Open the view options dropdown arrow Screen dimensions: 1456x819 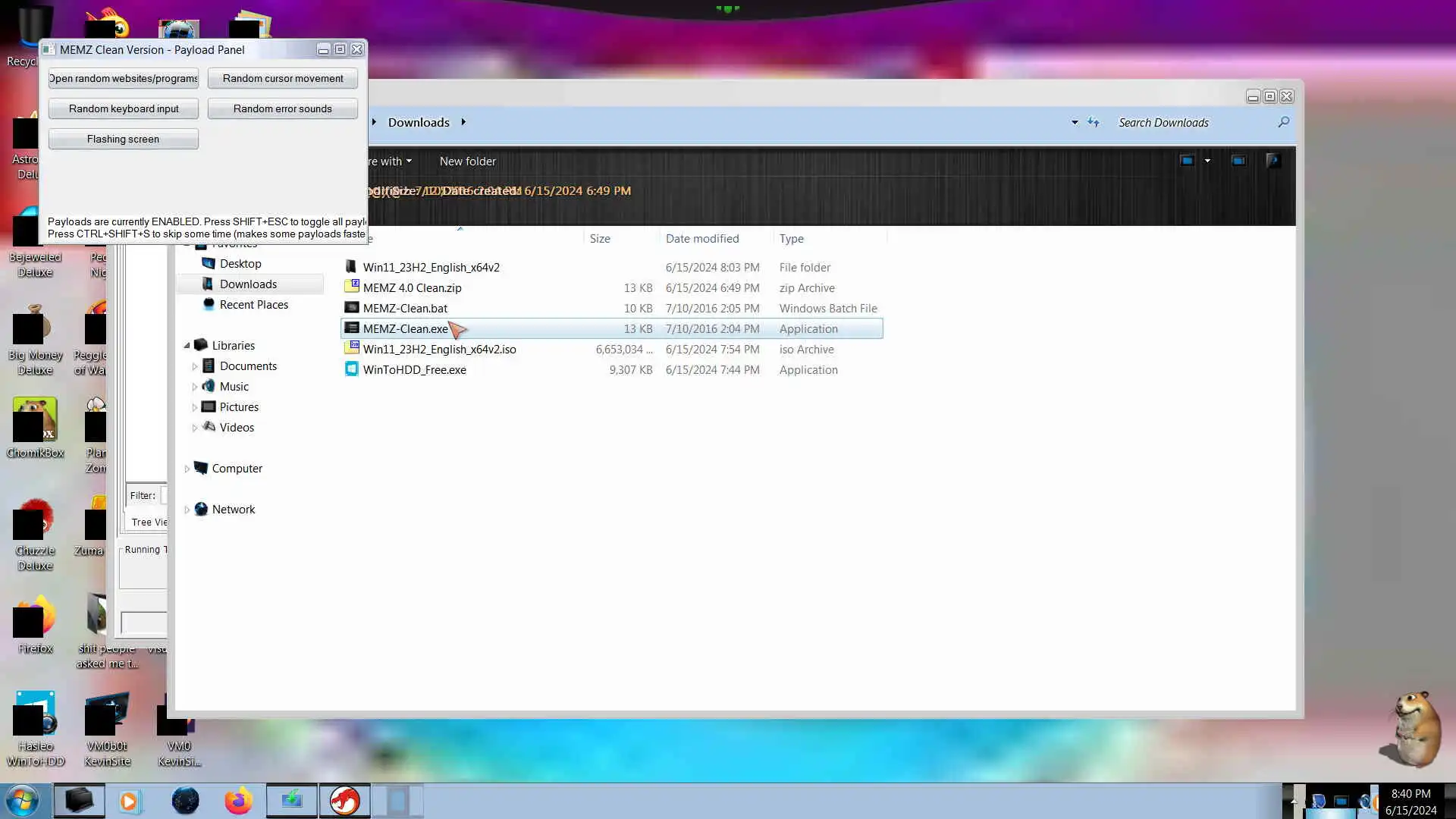(x=1207, y=161)
